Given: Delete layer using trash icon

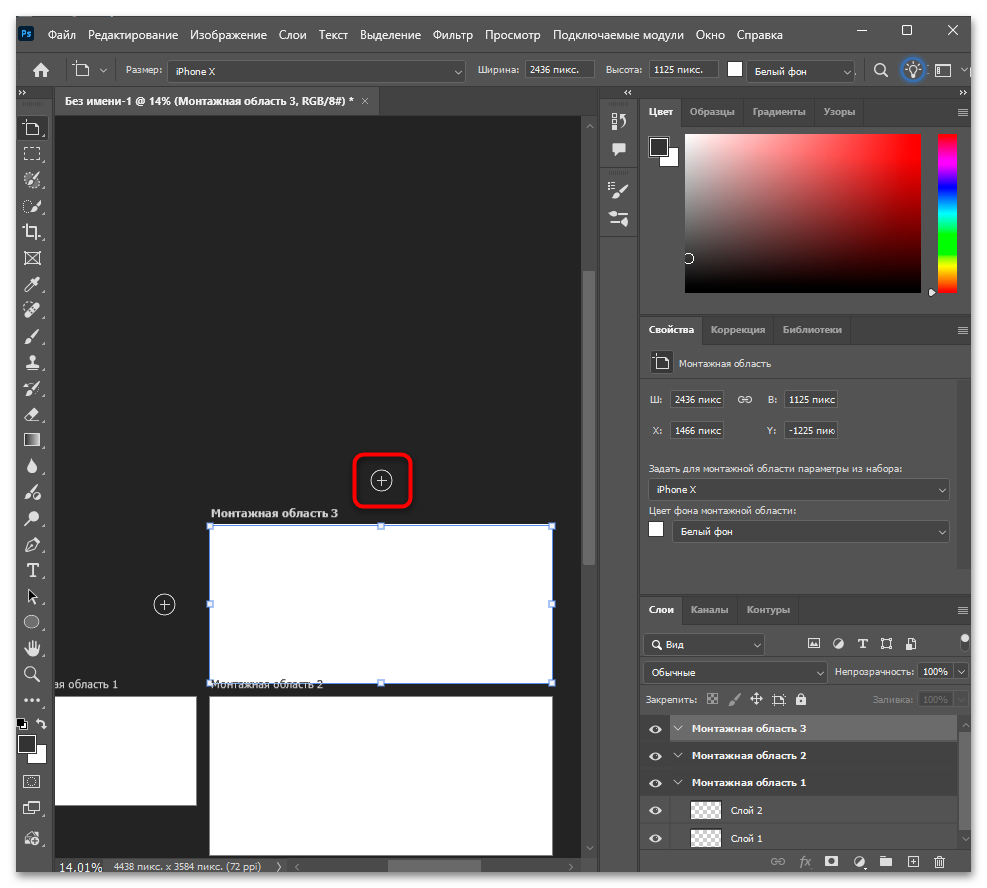Looking at the screenshot, I should point(939,861).
